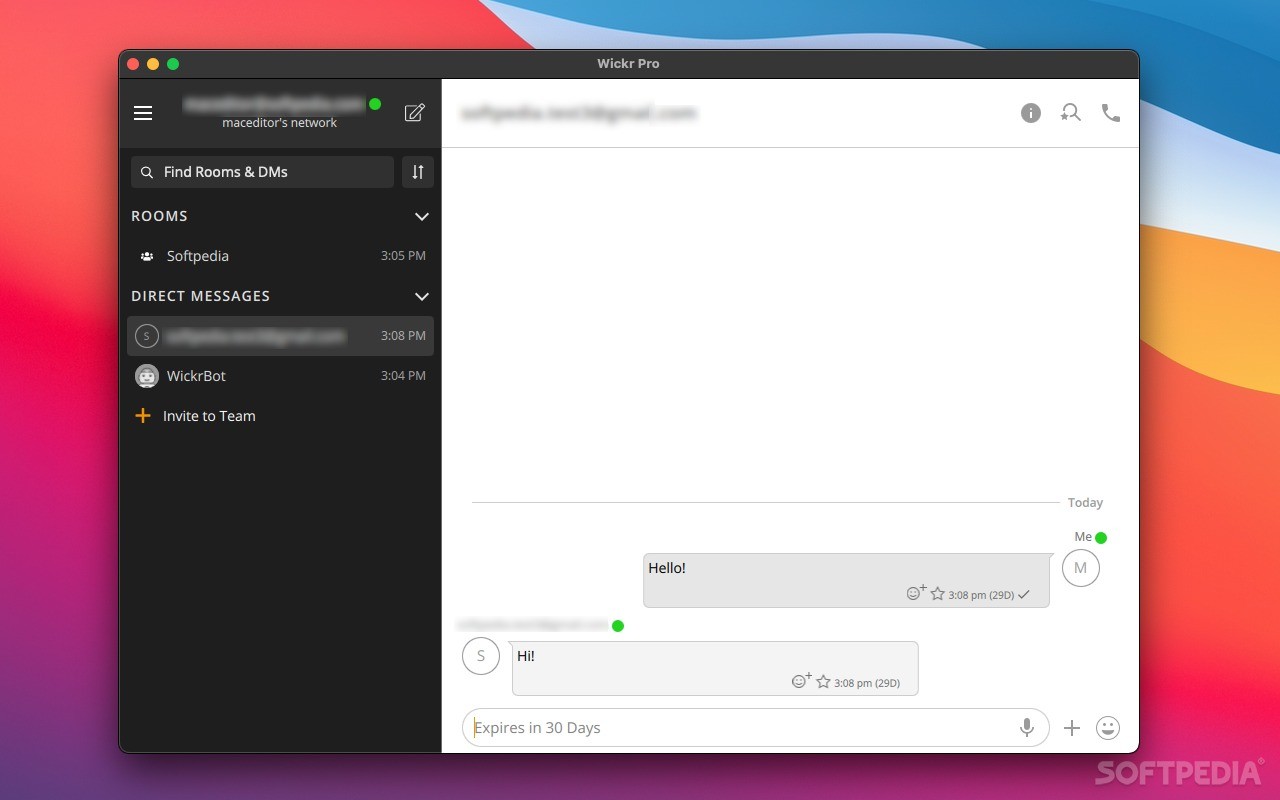Open conversation info with the info icon
Viewport: 1280px width, 800px height.
pos(1030,112)
